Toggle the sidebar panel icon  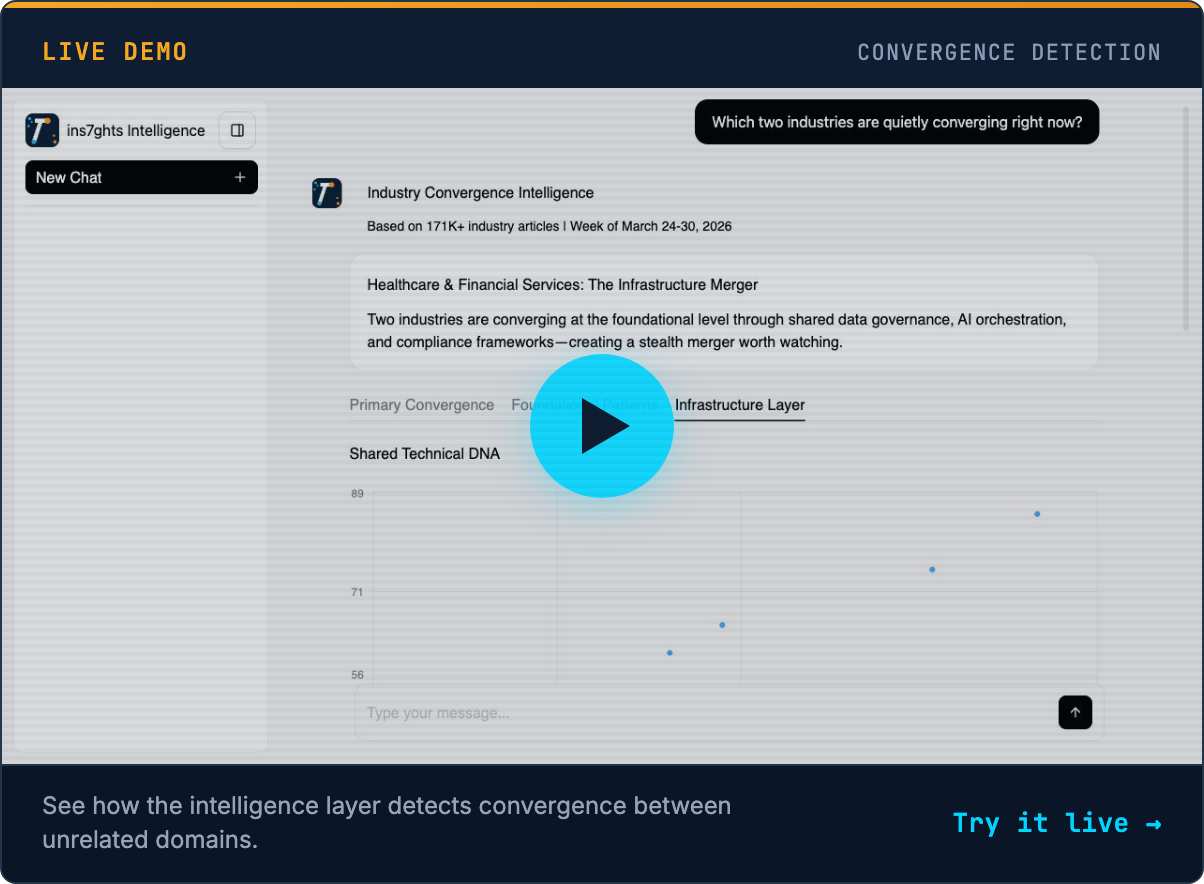coord(237,130)
